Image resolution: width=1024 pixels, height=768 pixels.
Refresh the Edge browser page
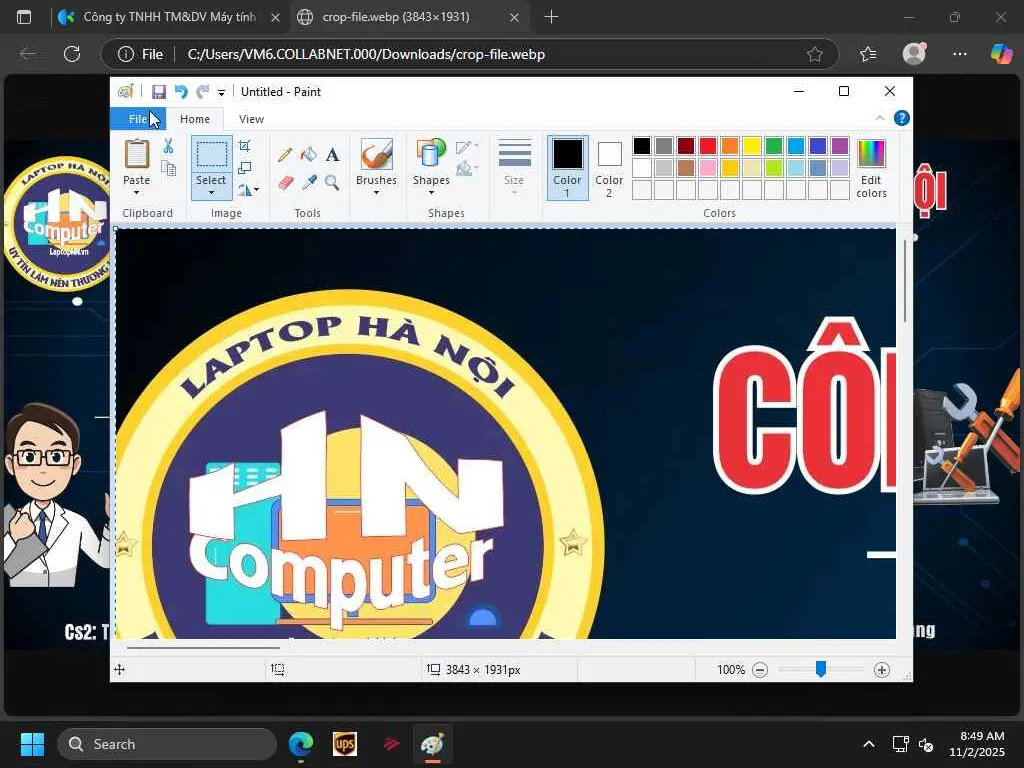tap(72, 54)
